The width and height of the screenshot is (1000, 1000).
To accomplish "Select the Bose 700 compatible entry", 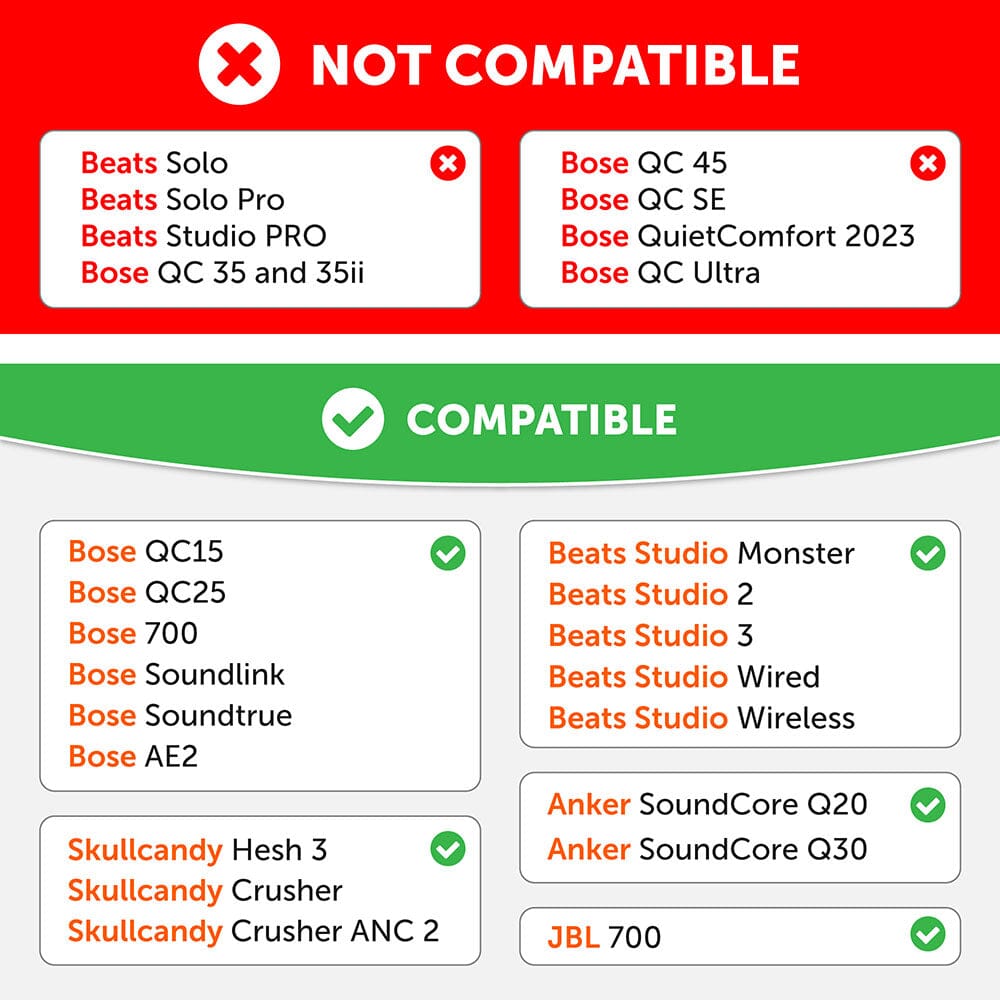I will click(133, 633).
